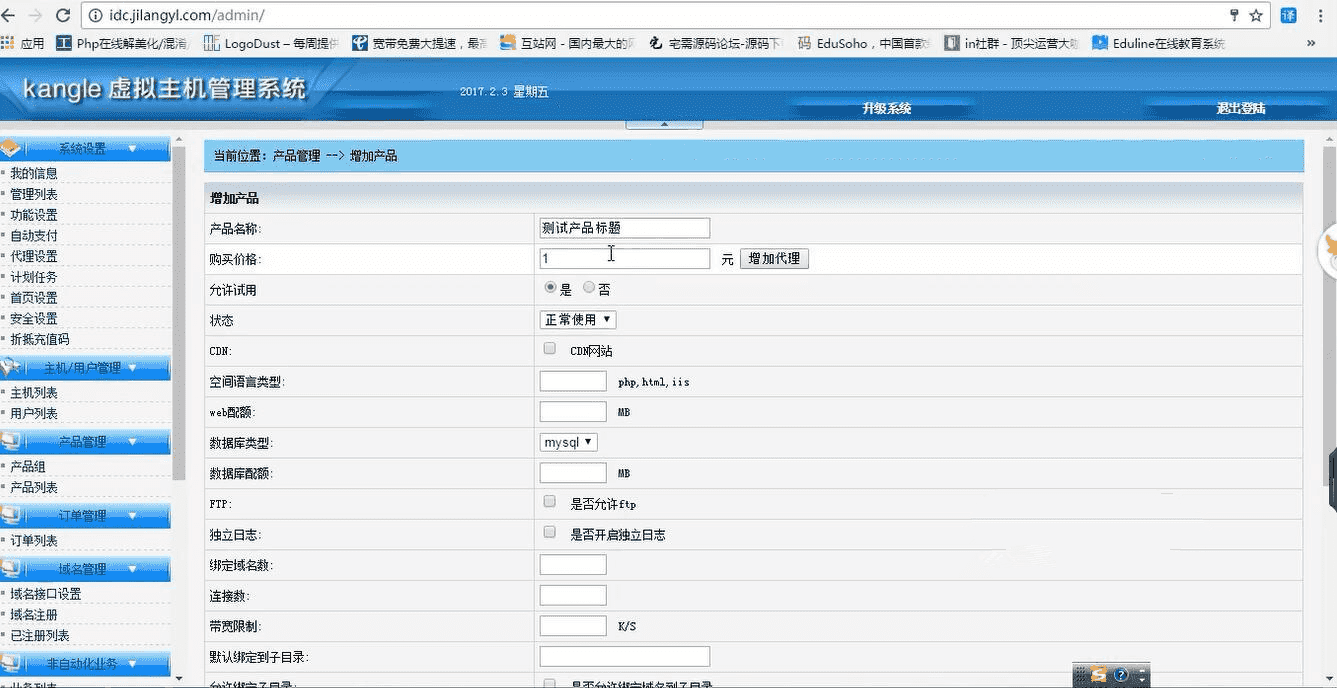
Task: Open the 应用 apps grid shortcut
Action: pyautogui.click(x=23, y=43)
